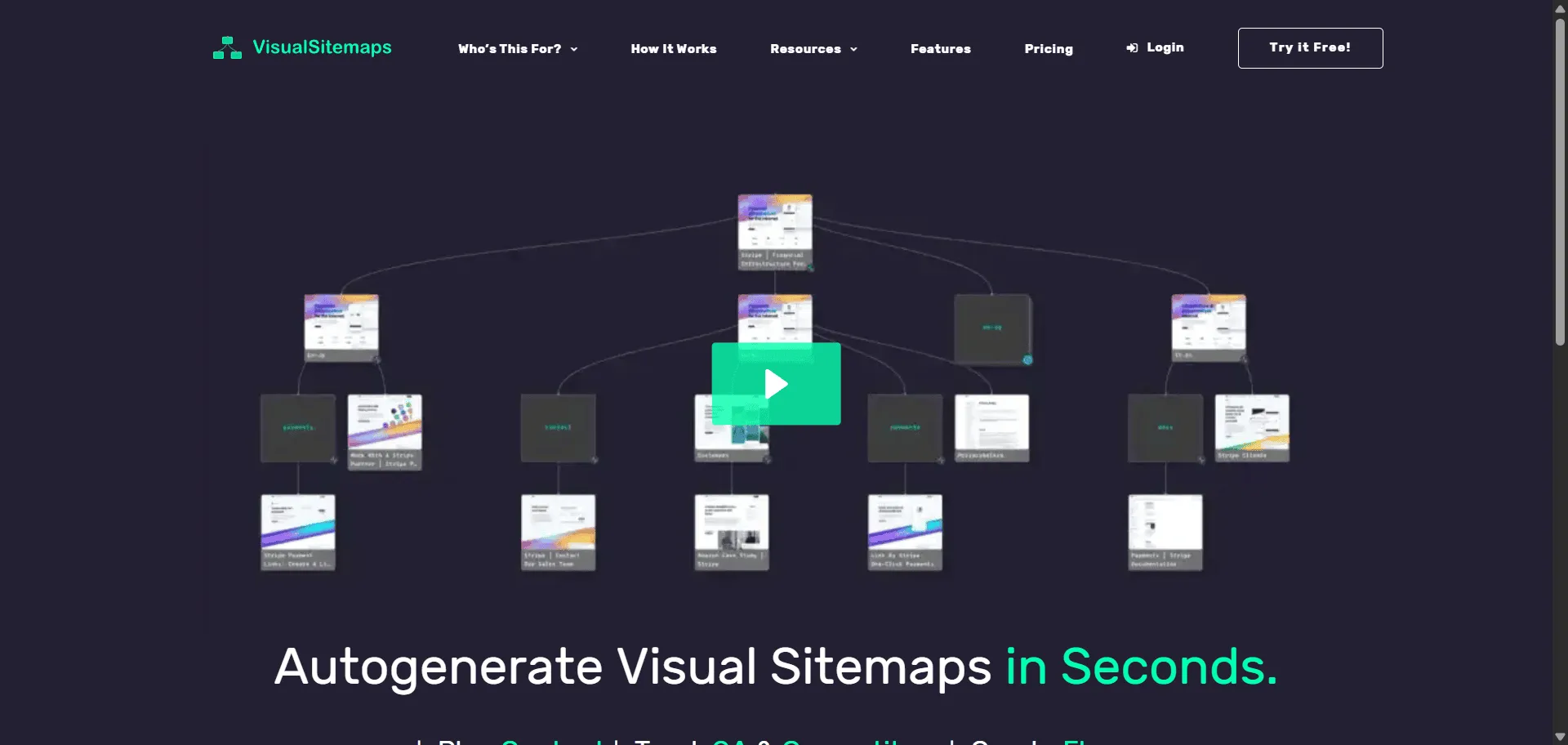The height and width of the screenshot is (745, 1568).
Task: Click the Login link
Action: tap(1164, 47)
